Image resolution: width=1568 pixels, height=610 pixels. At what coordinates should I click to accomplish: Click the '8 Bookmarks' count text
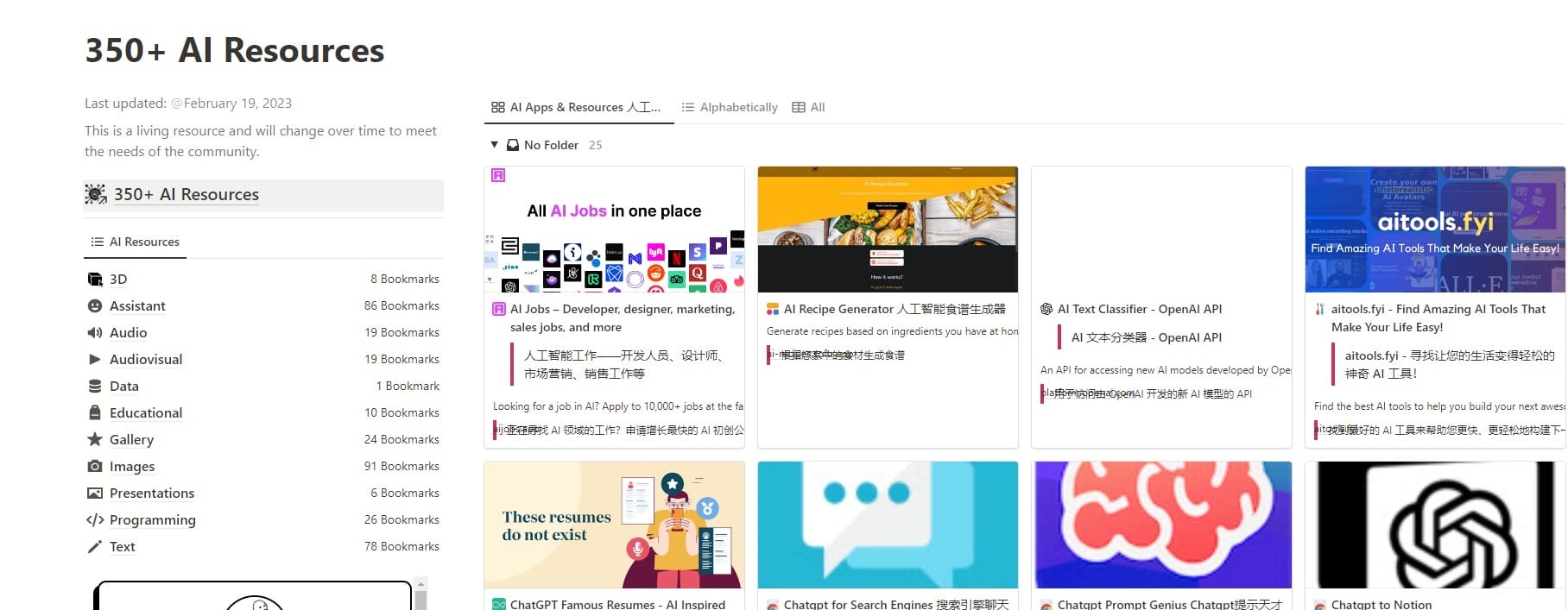pos(405,279)
